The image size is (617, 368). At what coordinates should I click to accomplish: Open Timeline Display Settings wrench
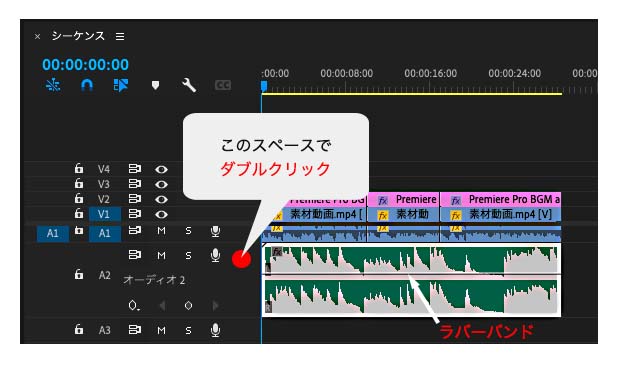click(x=189, y=85)
